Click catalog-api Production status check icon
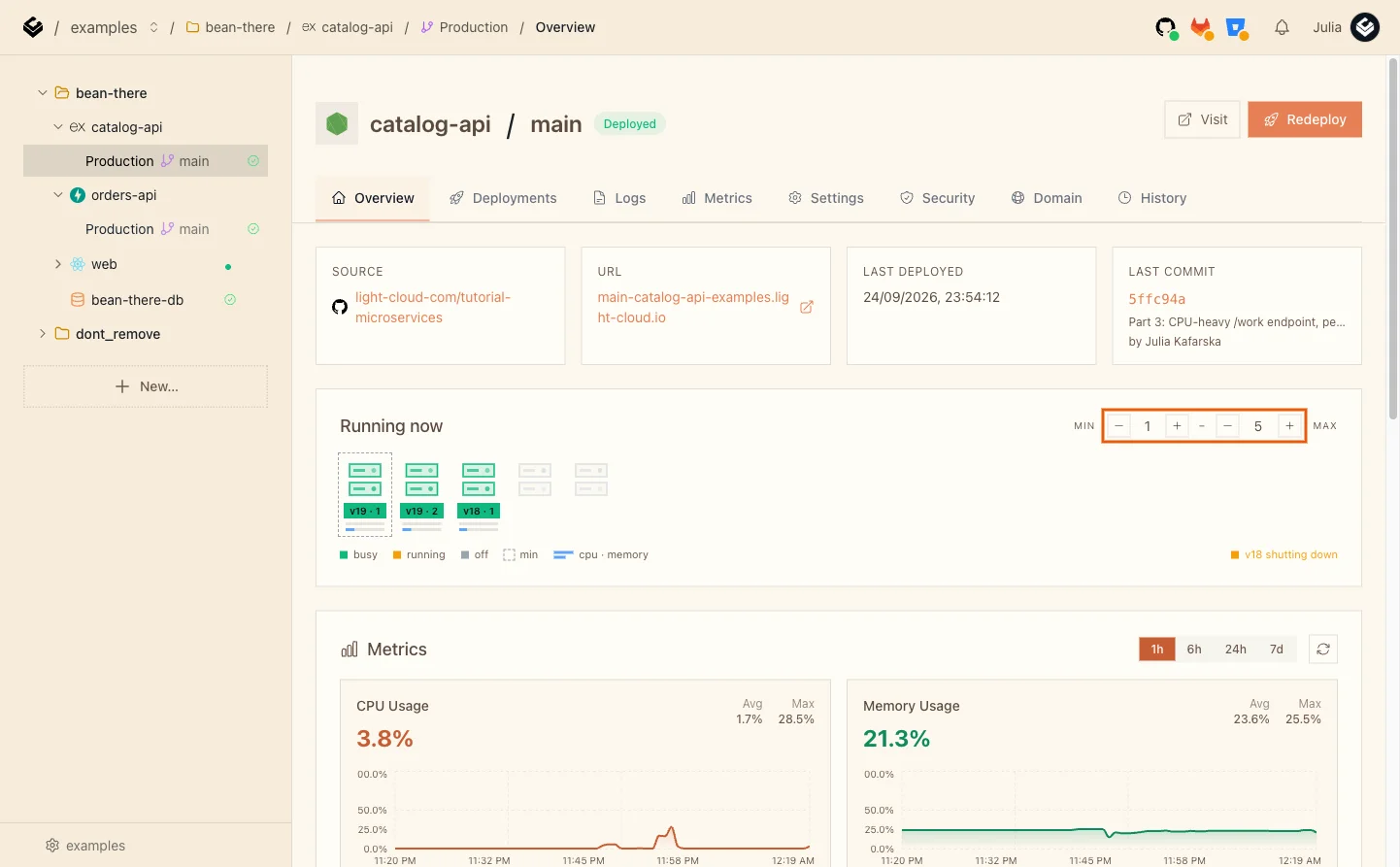The image size is (1400, 867). pos(253,161)
